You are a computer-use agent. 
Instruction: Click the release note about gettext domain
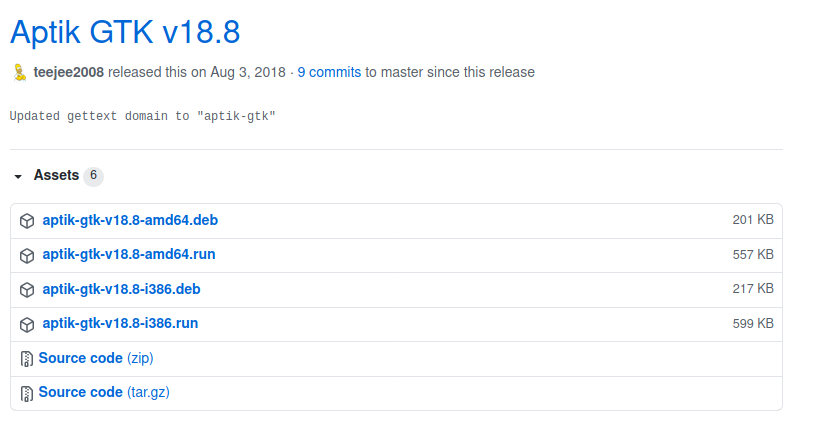[x=142, y=116]
